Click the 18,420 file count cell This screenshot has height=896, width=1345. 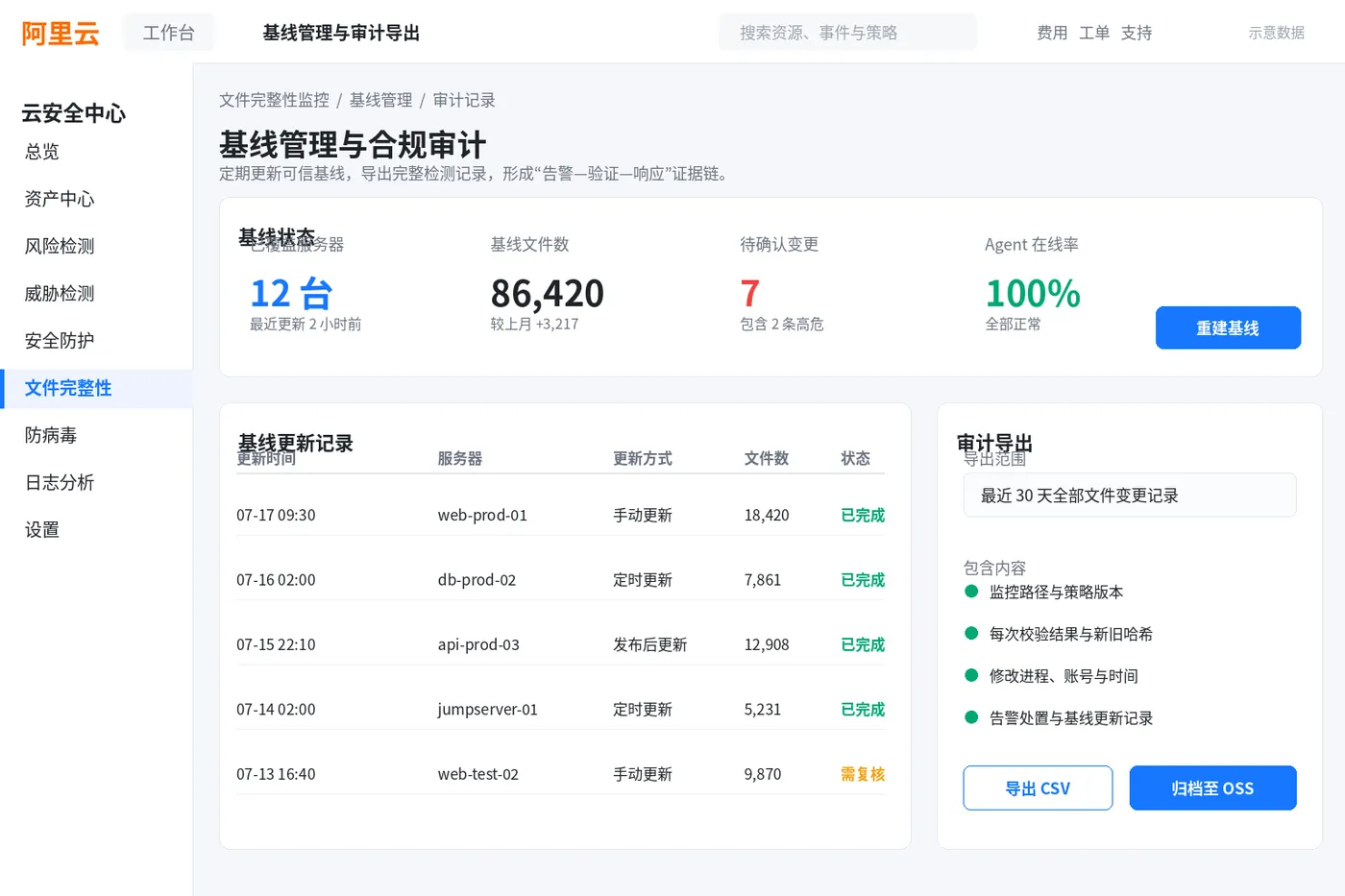click(767, 515)
